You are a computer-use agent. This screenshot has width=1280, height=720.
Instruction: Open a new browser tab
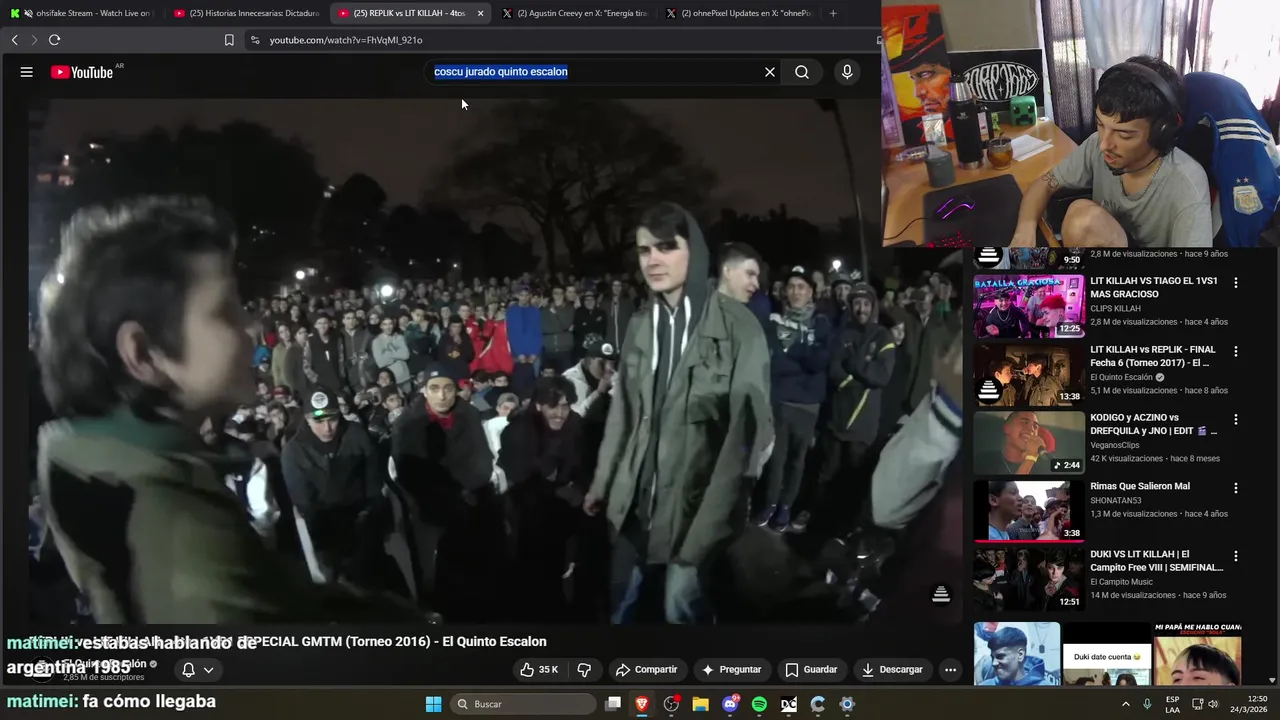(833, 13)
